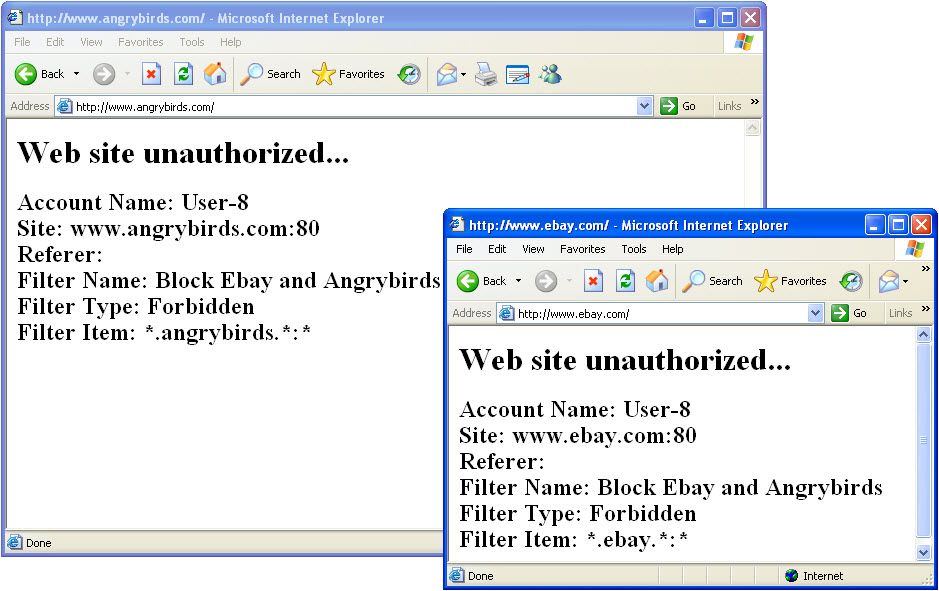939x591 pixels.
Task: Expand Forward history dropdown in angrybirds window
Action: [x=127, y=74]
